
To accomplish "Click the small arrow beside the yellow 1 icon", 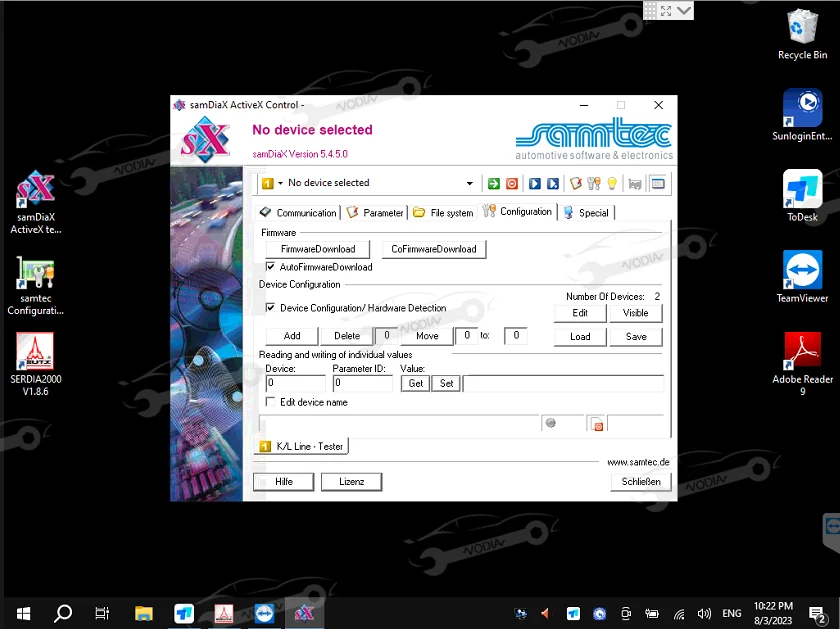I will click(280, 183).
